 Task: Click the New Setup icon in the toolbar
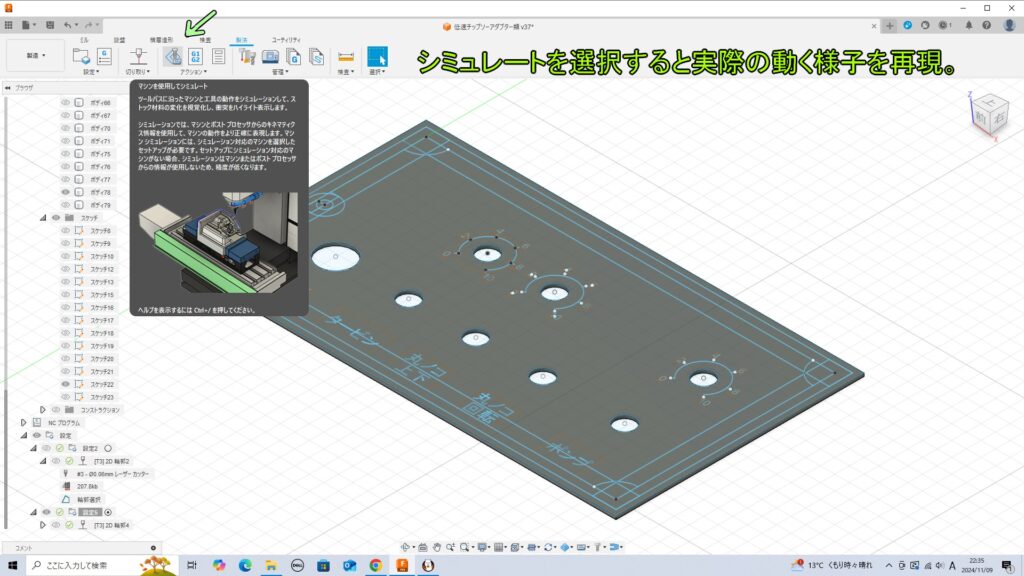(x=81, y=56)
